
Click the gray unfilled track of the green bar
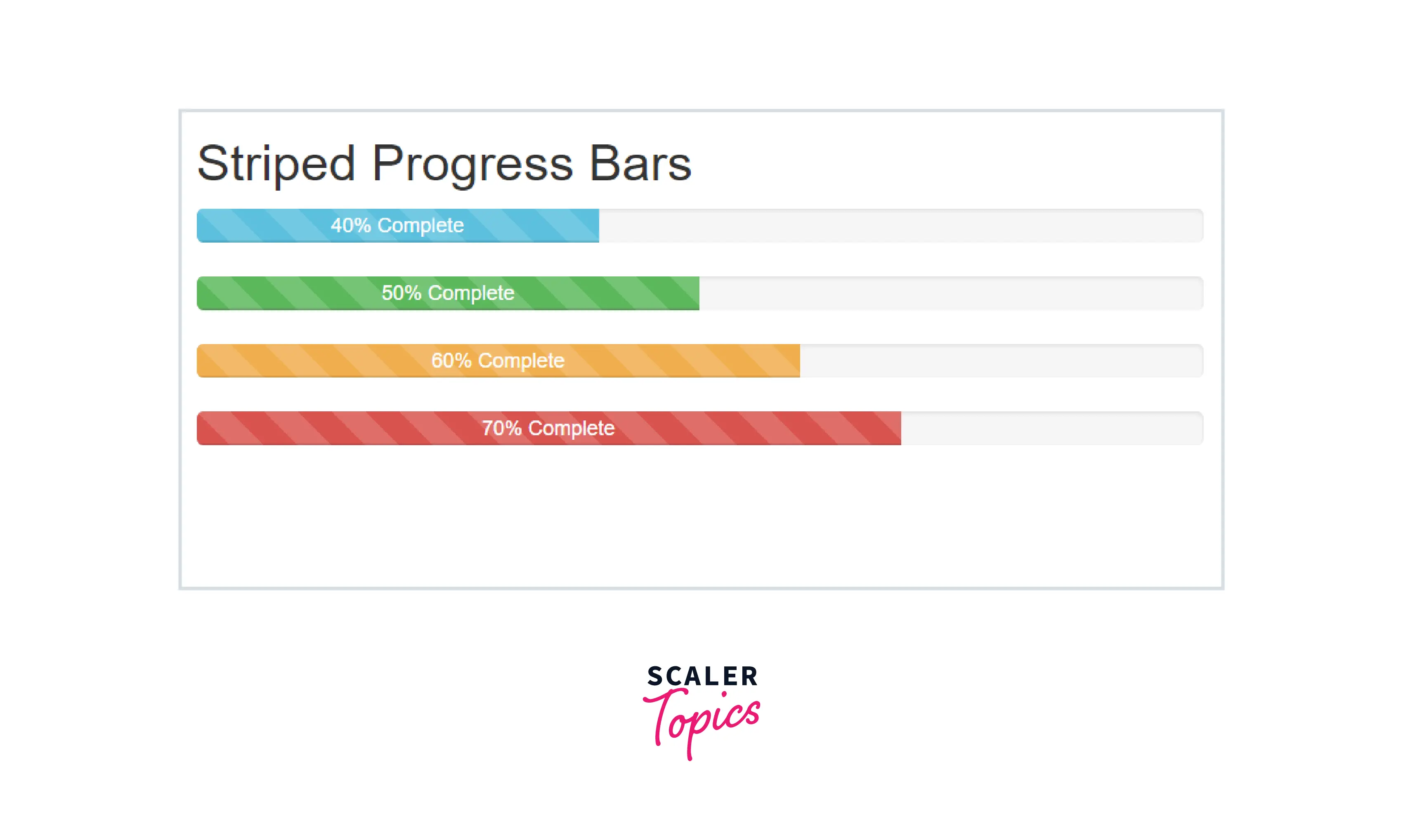click(x=951, y=293)
